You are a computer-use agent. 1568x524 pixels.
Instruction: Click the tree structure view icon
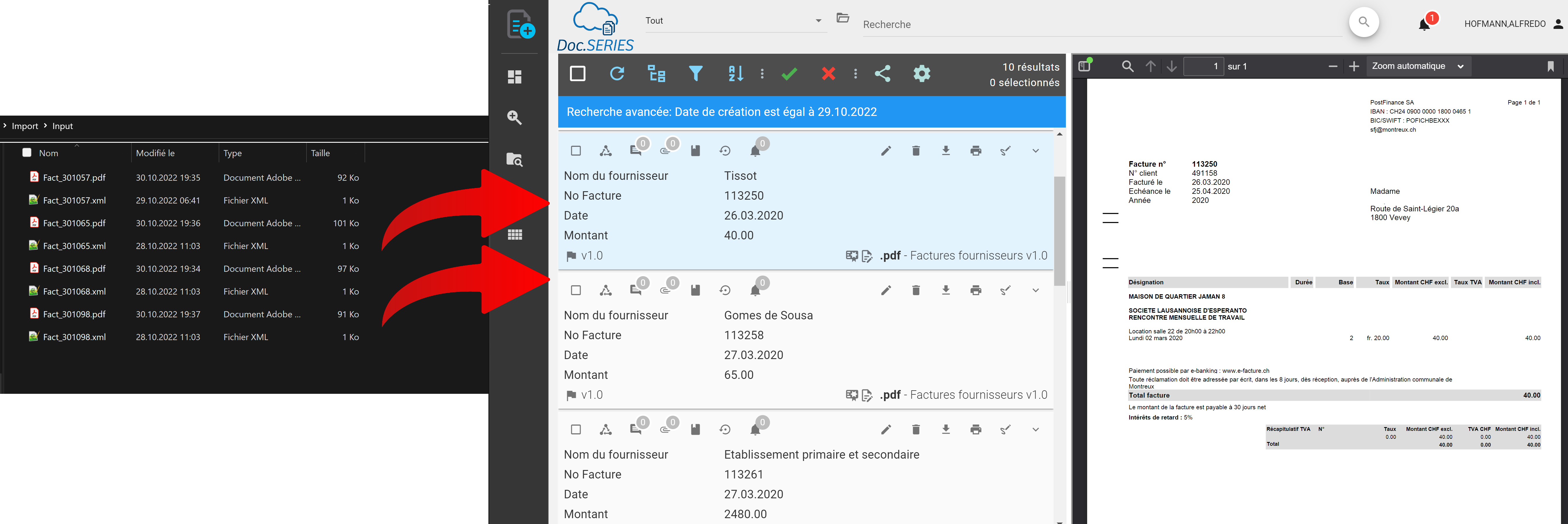[656, 74]
